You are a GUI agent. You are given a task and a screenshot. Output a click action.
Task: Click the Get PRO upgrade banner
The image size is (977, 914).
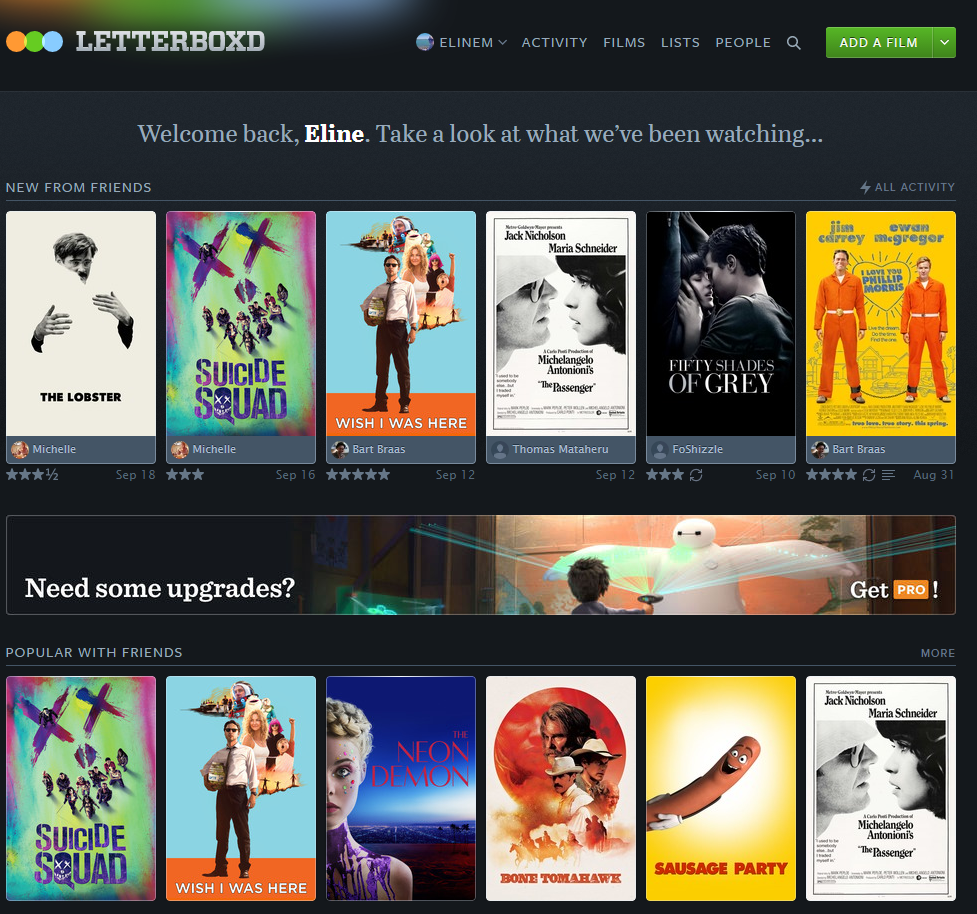480,565
